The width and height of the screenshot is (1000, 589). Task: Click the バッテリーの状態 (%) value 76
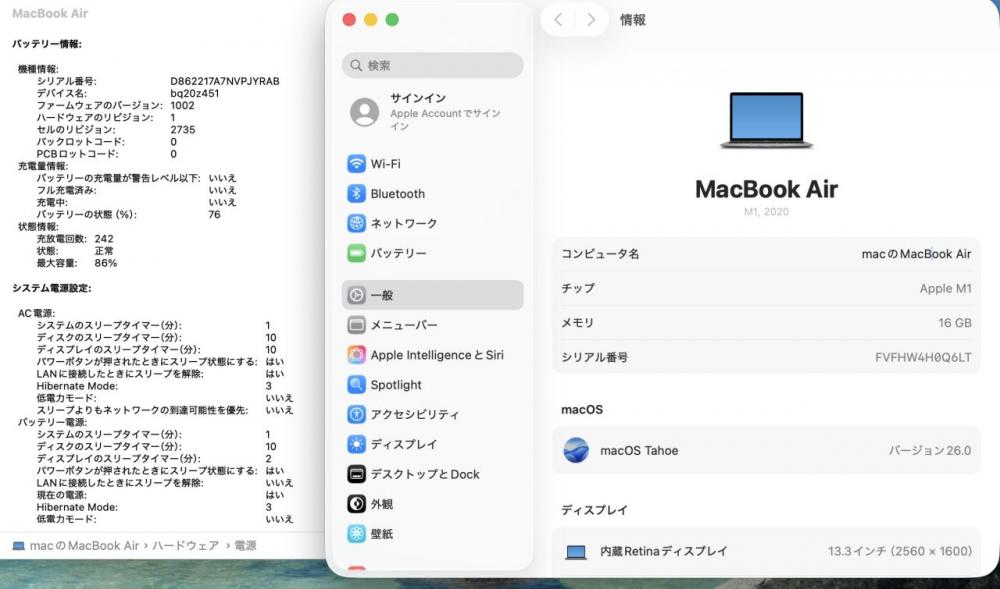pos(214,214)
